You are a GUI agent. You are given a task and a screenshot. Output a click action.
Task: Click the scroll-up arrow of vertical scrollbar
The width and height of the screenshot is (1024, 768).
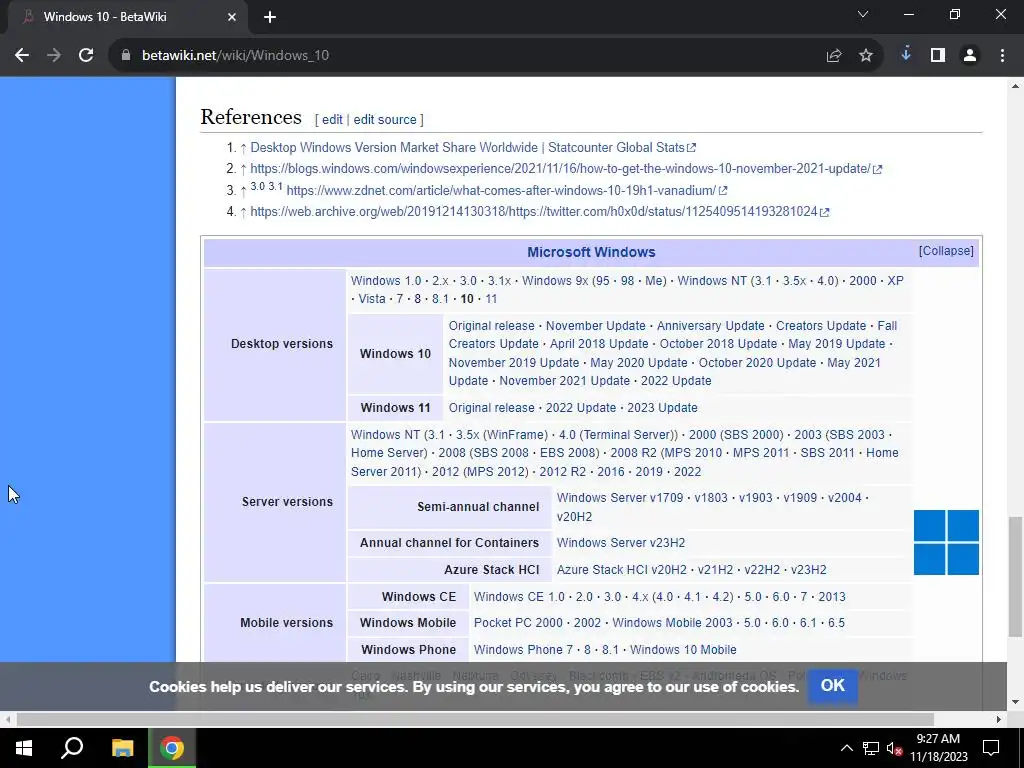tap(1015, 86)
